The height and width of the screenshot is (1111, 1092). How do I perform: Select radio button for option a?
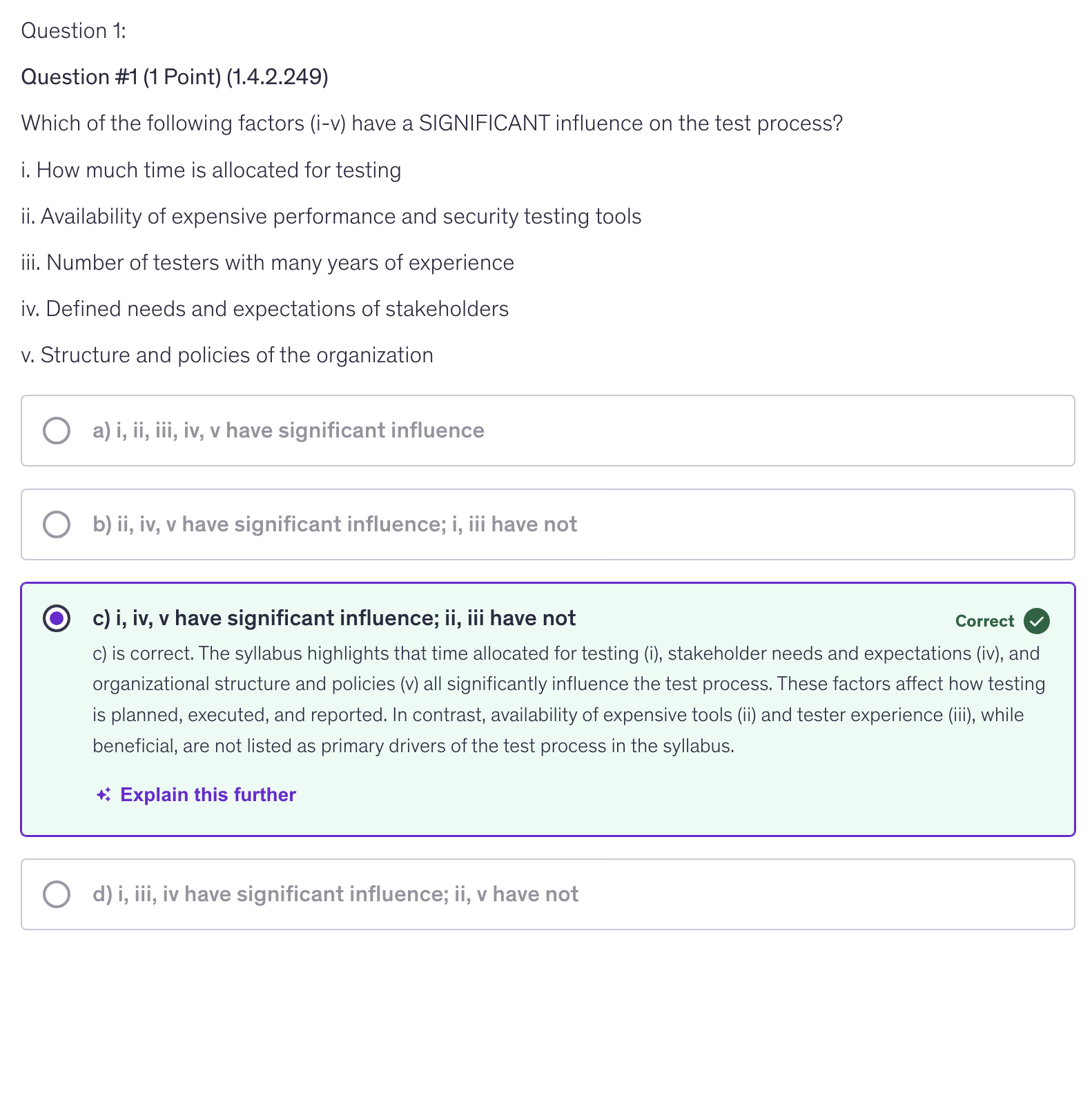tap(57, 431)
